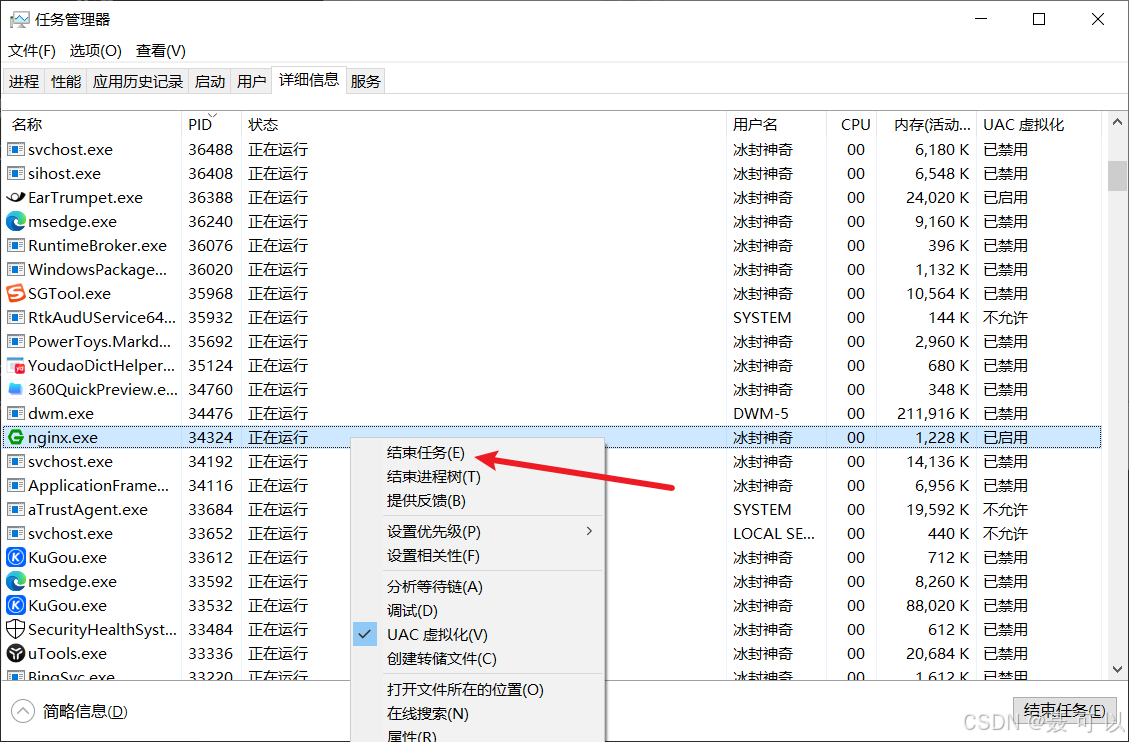This screenshot has height=742, width=1129.
Task: Click the aTrustAgent.exe process icon
Action: (x=15, y=510)
